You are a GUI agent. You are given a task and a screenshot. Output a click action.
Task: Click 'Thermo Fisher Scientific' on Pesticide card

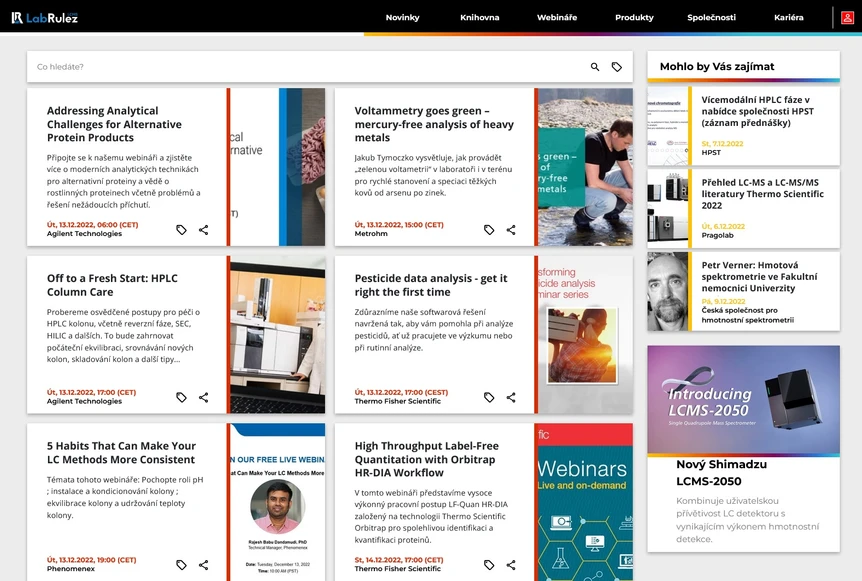point(397,401)
